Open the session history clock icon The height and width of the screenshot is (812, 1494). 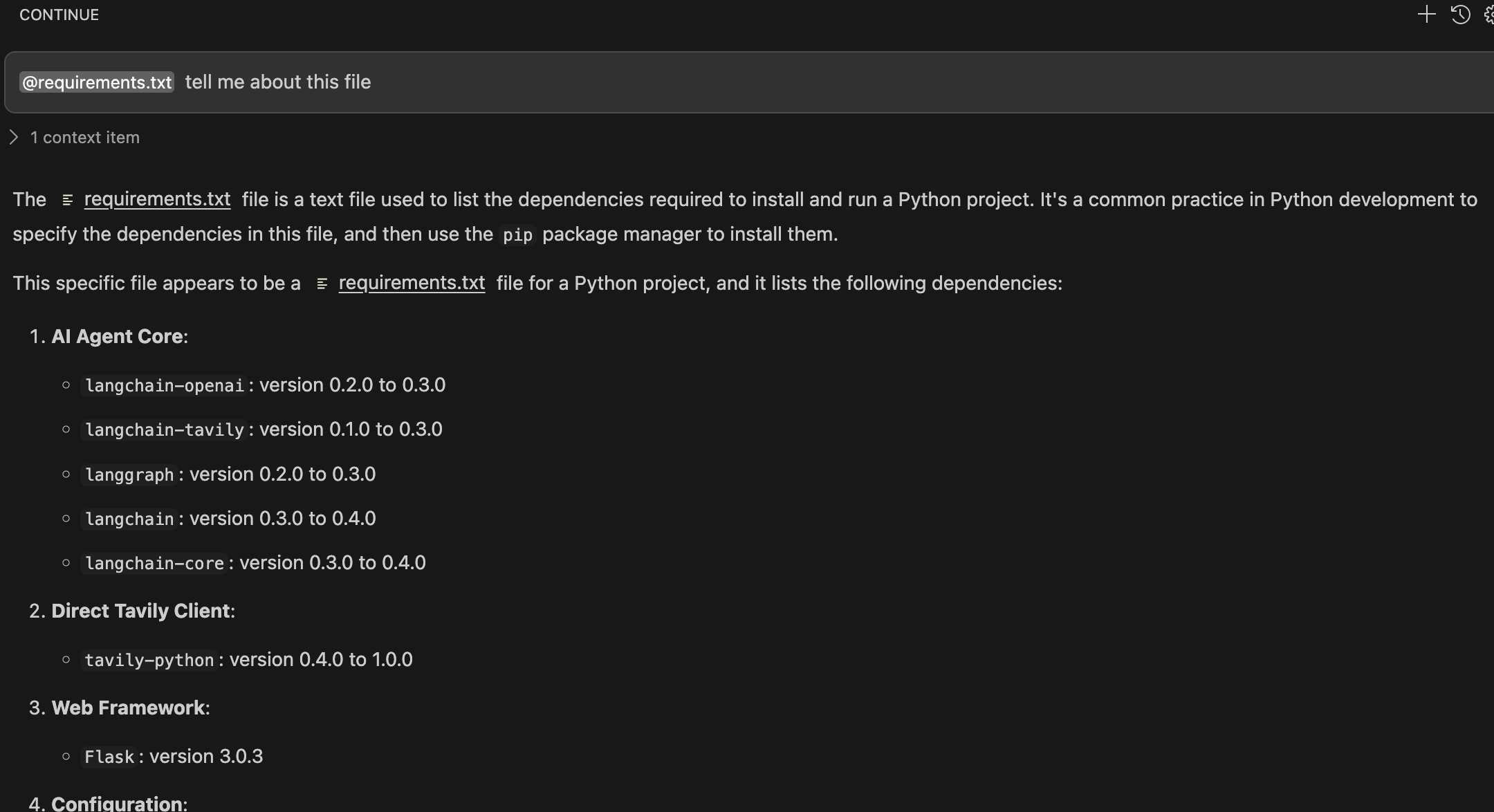(x=1460, y=15)
